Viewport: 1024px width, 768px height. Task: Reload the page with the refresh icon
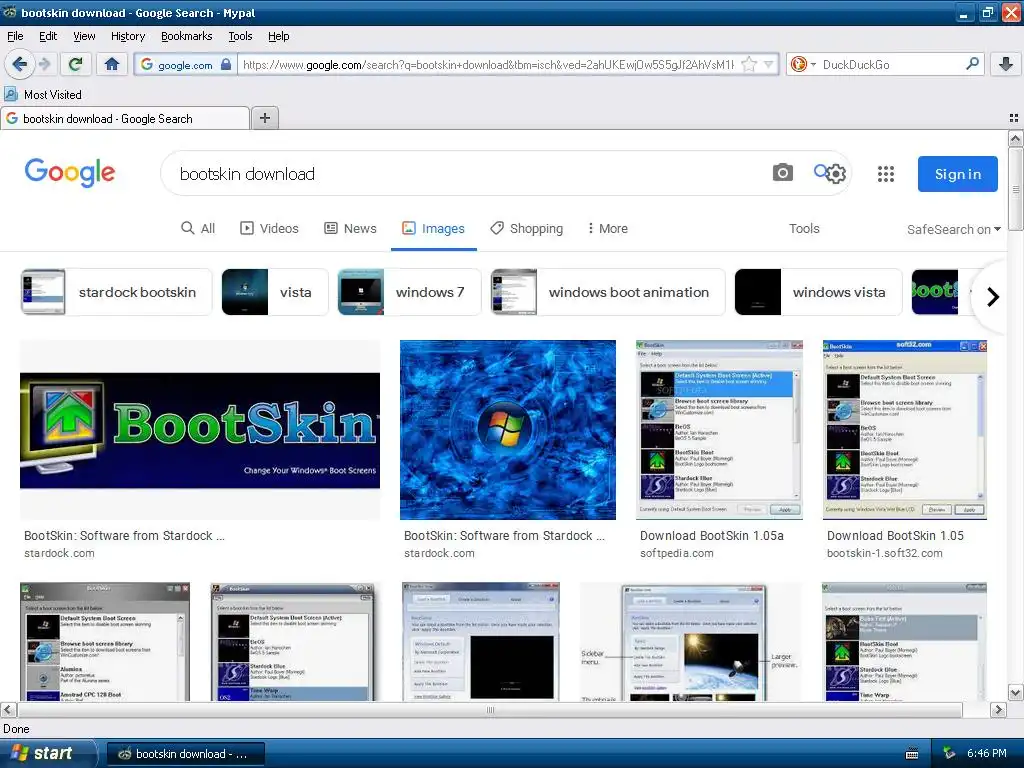pos(75,64)
